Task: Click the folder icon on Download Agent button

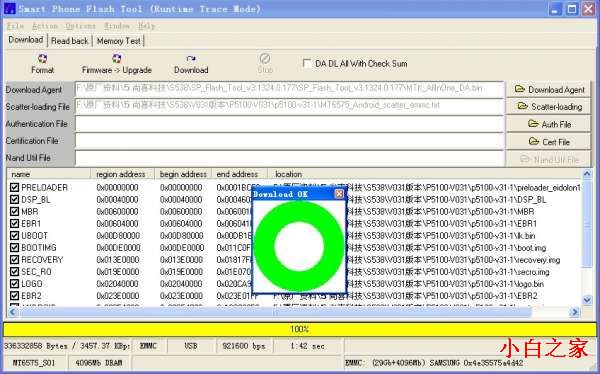Action: click(520, 89)
